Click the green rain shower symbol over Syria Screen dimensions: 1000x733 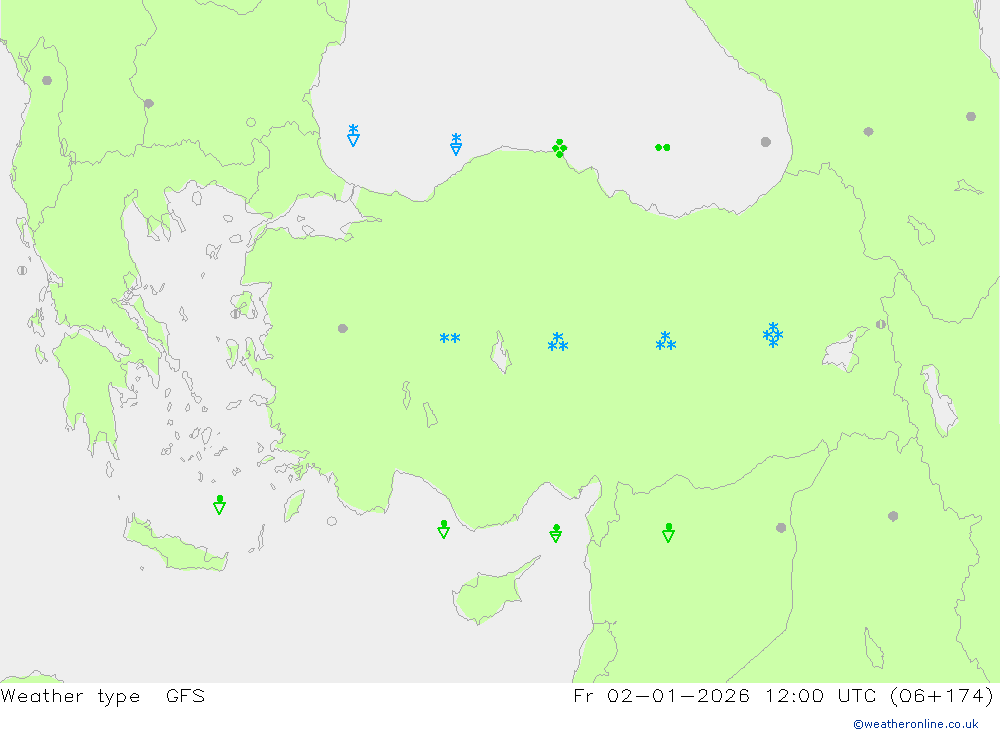pyautogui.click(x=668, y=533)
